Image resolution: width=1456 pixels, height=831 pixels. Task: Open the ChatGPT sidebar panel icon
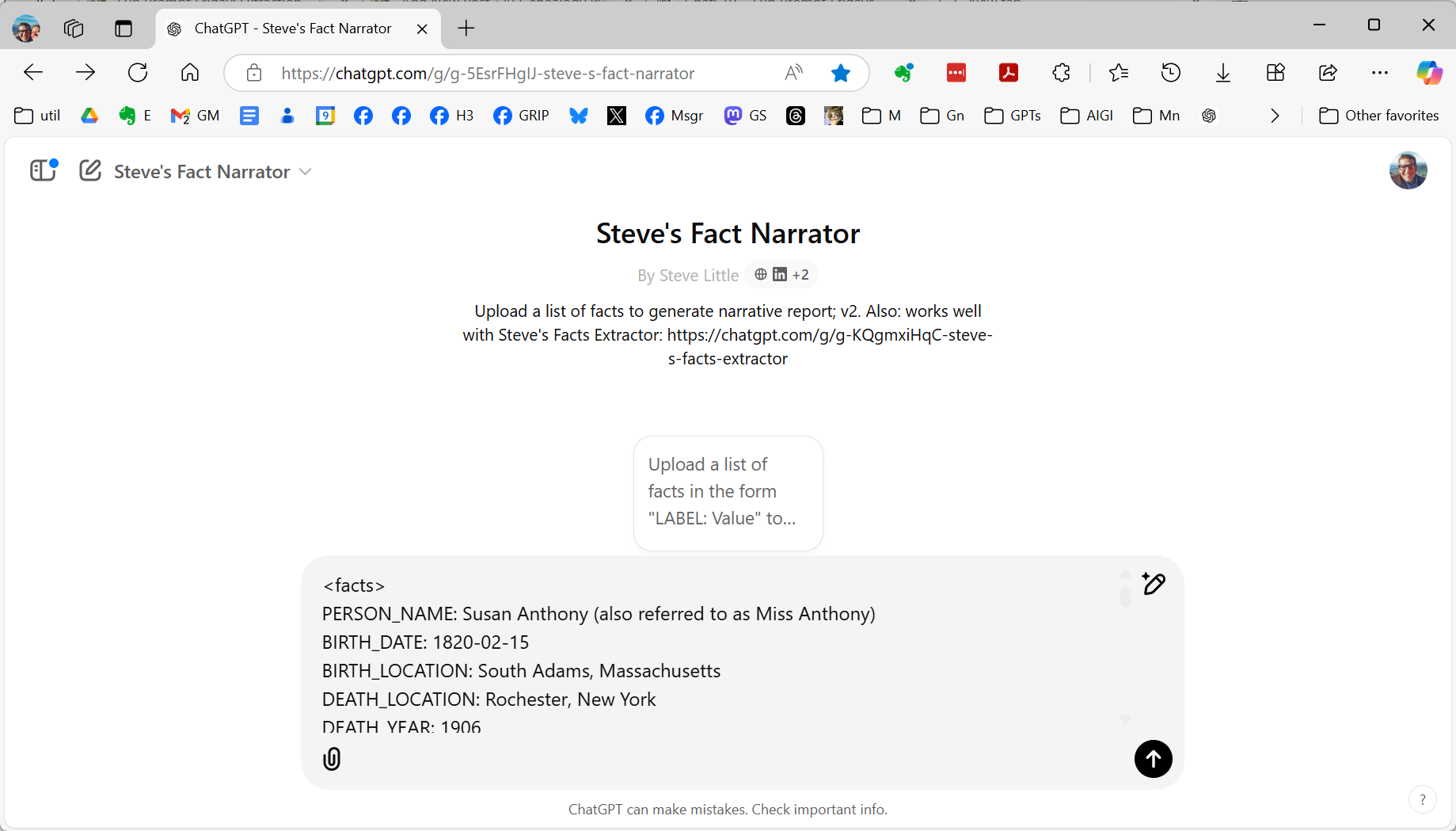coord(44,170)
